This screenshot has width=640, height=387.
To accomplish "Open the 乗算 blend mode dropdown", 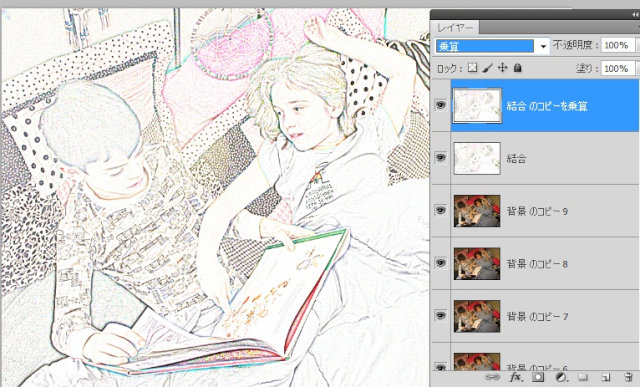I will [492, 46].
